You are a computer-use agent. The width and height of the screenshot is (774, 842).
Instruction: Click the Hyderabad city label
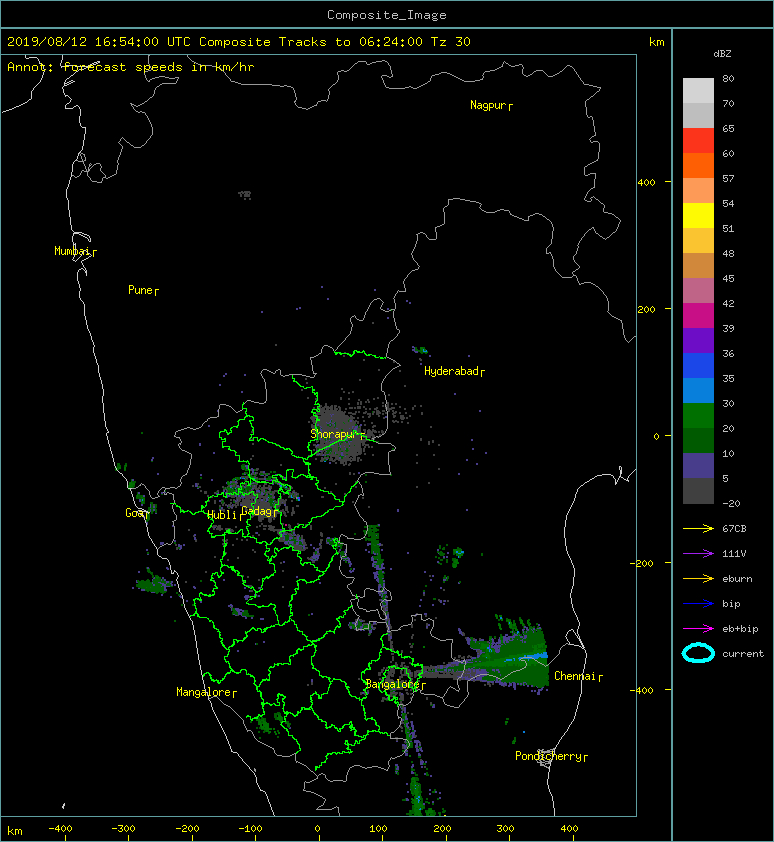tap(451, 371)
